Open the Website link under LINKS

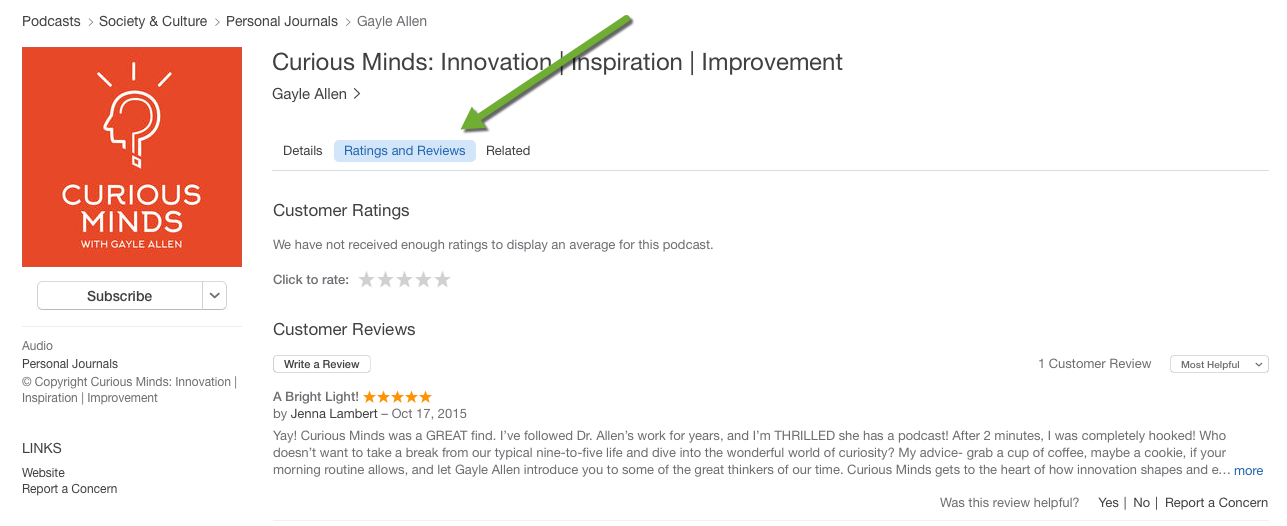(43, 473)
